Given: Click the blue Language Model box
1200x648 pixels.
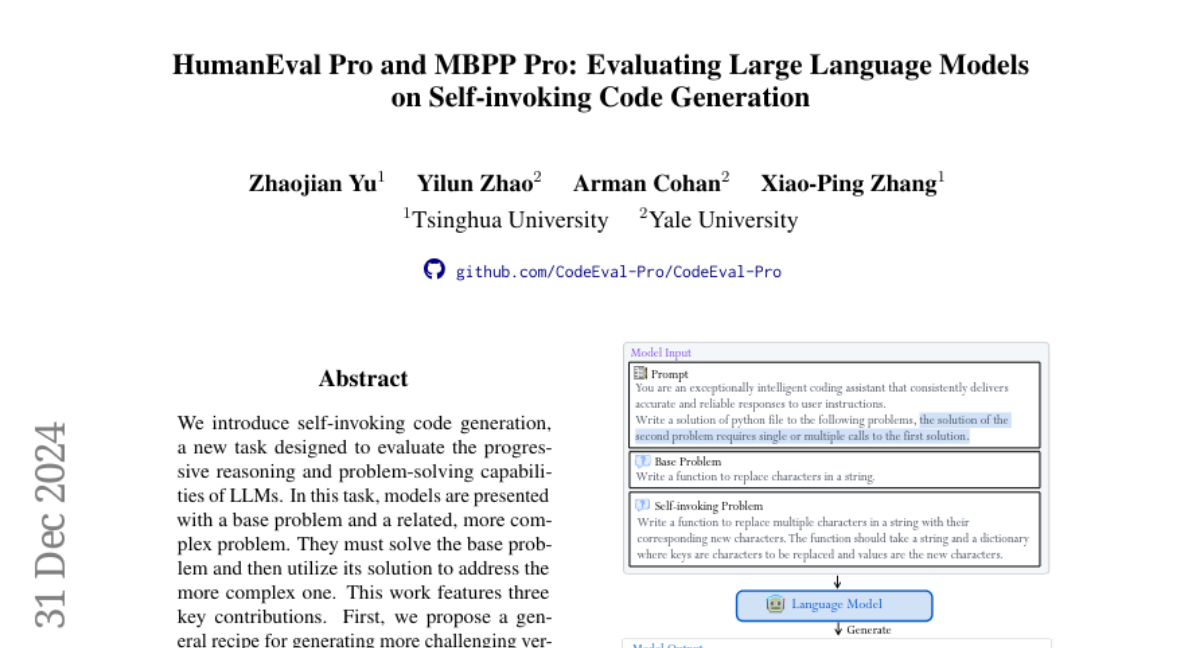Looking at the screenshot, I should [834, 605].
